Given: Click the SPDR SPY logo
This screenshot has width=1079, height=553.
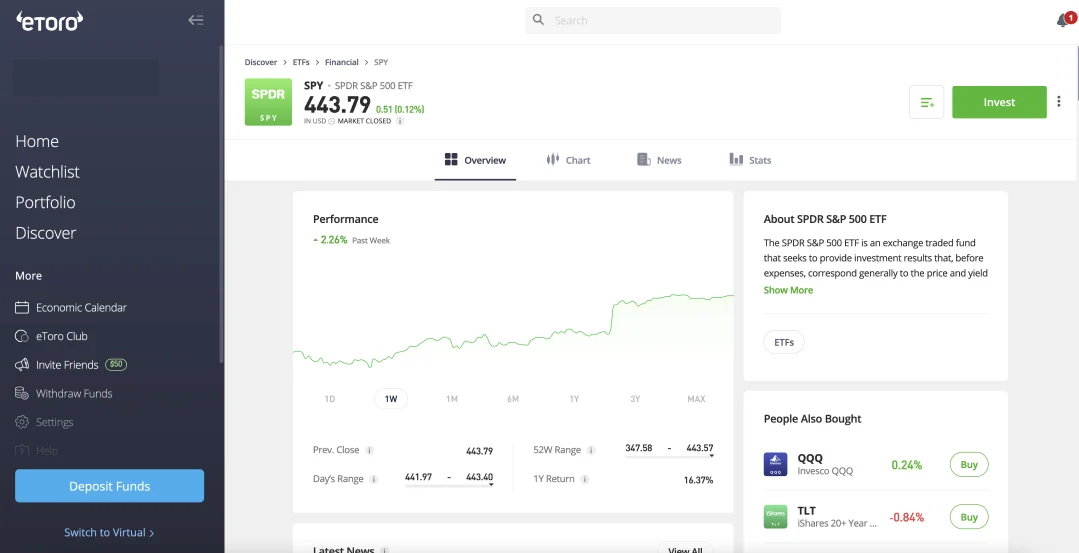Looking at the screenshot, I should [x=268, y=102].
